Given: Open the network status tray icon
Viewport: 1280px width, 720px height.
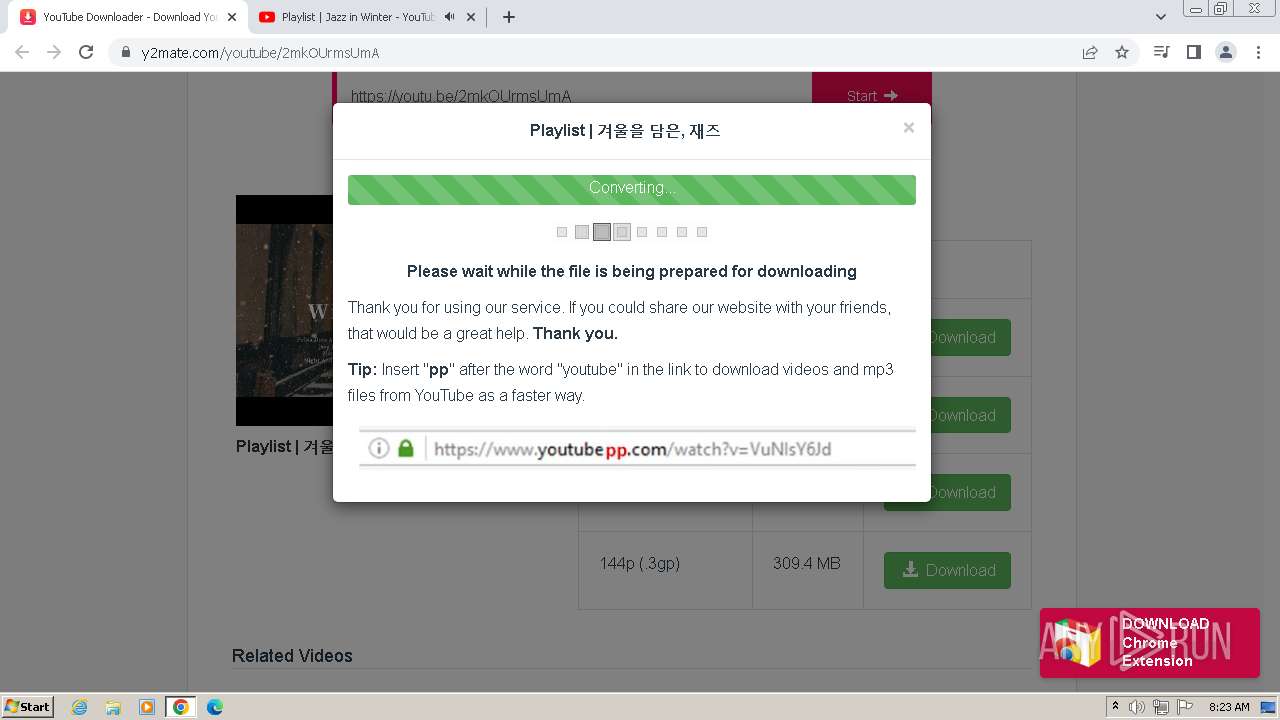Looking at the screenshot, I should pos(1160,707).
